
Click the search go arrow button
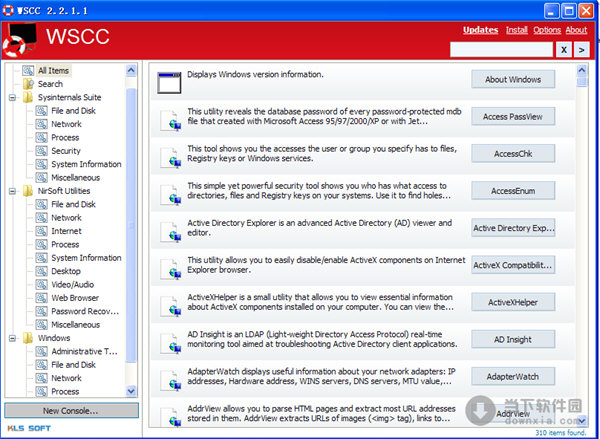582,50
